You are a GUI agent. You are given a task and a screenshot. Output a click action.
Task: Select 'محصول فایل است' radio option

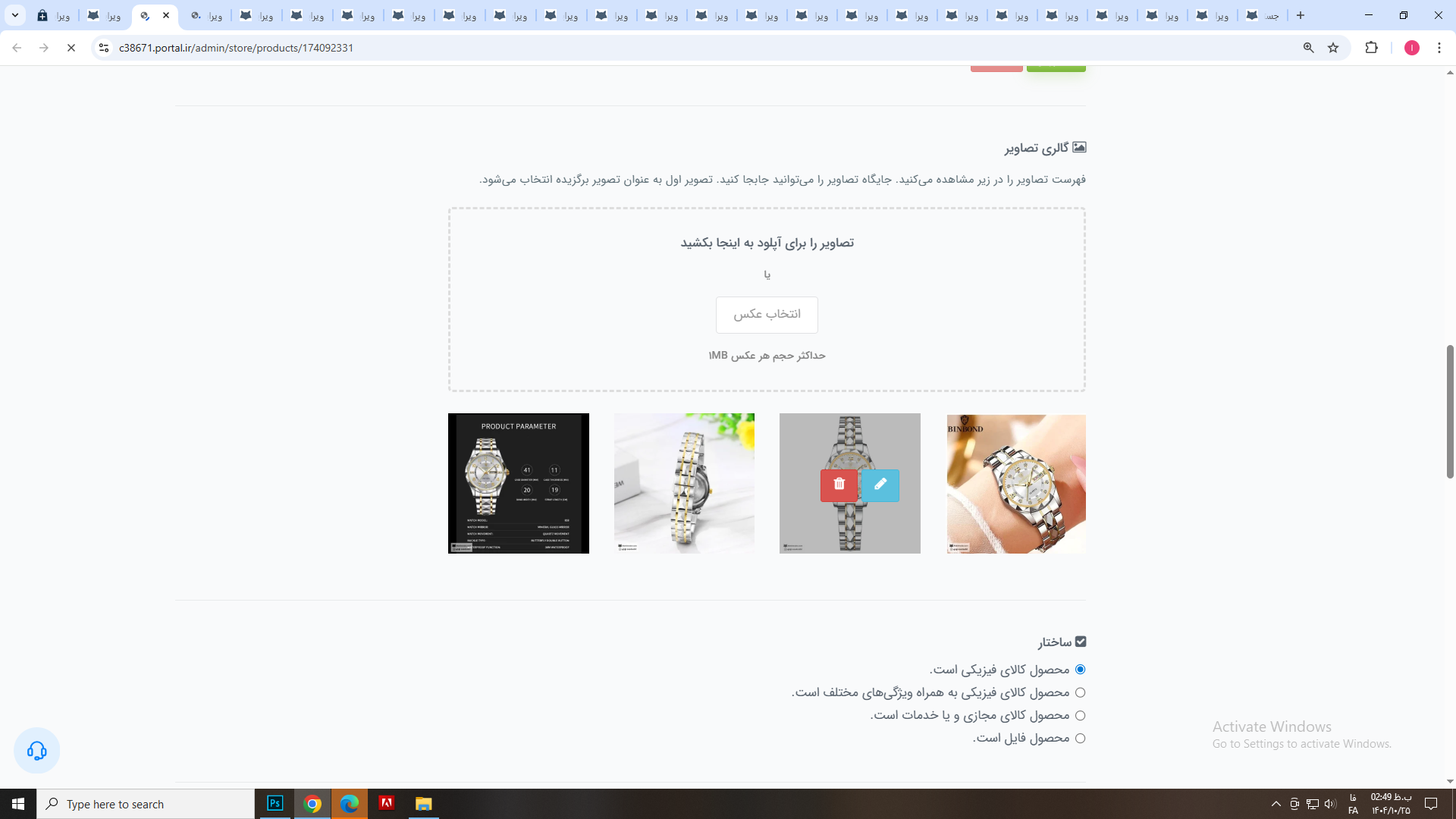(x=1080, y=738)
